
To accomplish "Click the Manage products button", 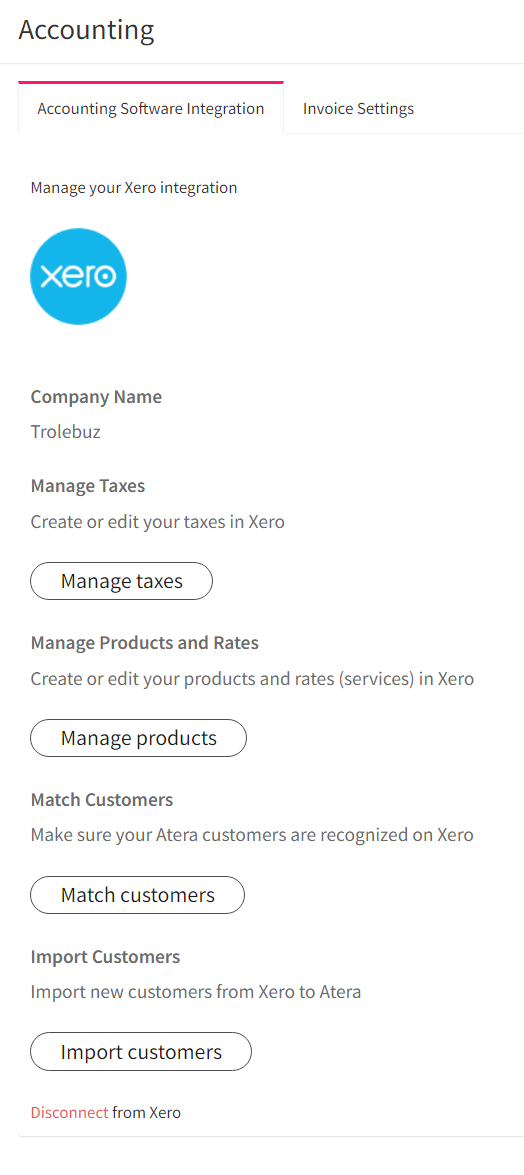I will (139, 738).
